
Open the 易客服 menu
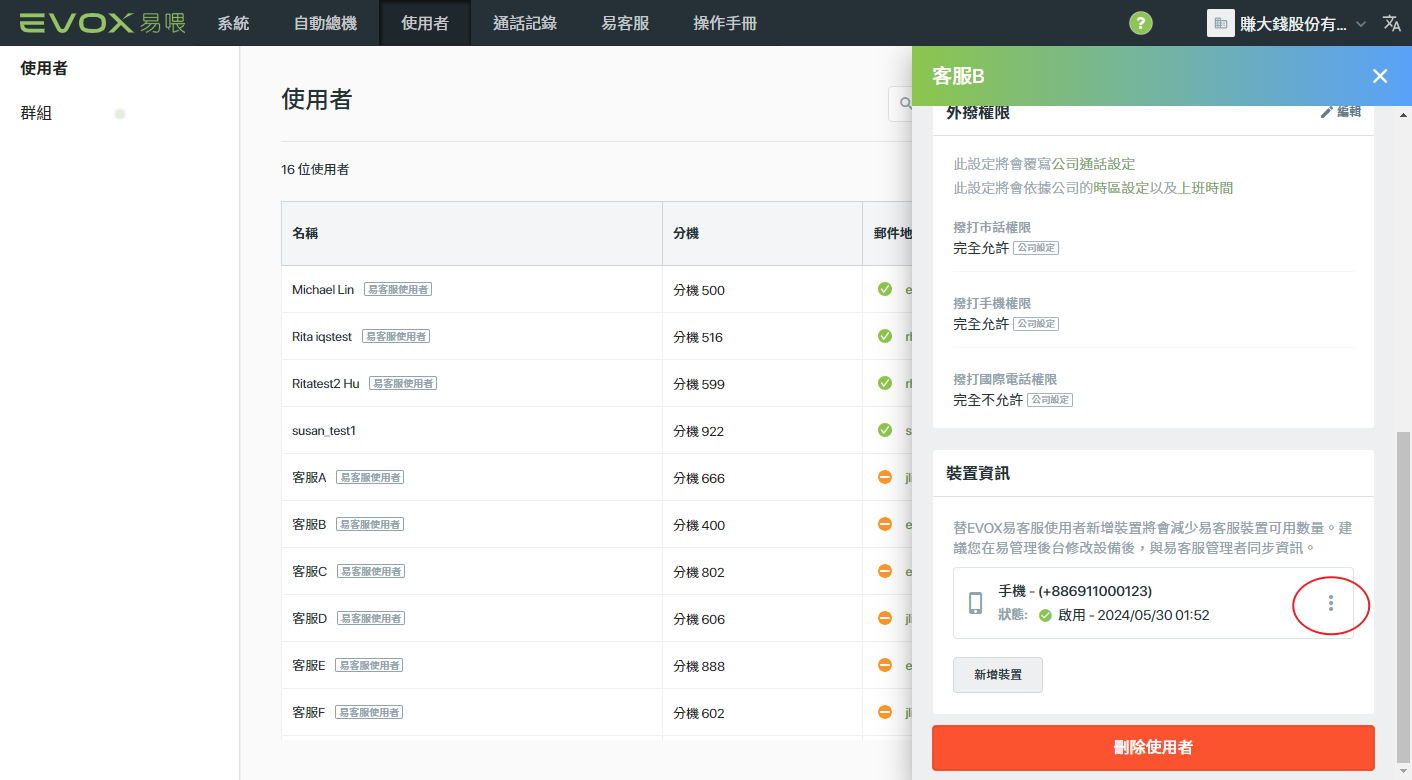(625, 23)
